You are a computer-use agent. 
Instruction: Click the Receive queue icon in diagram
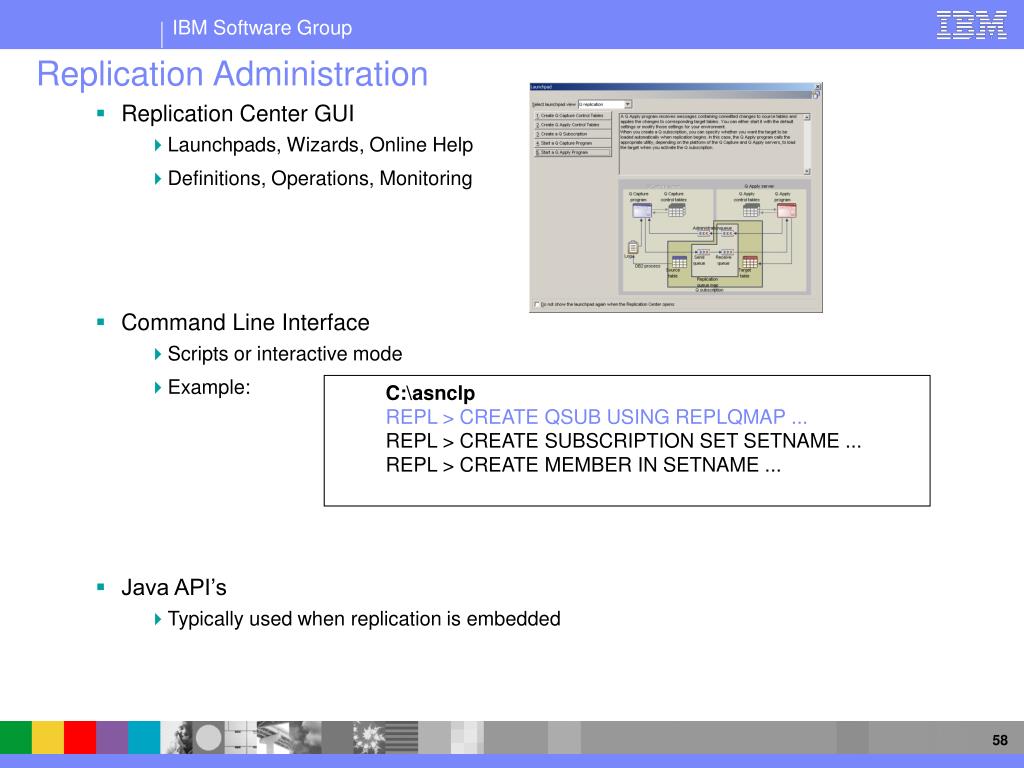coord(727,252)
